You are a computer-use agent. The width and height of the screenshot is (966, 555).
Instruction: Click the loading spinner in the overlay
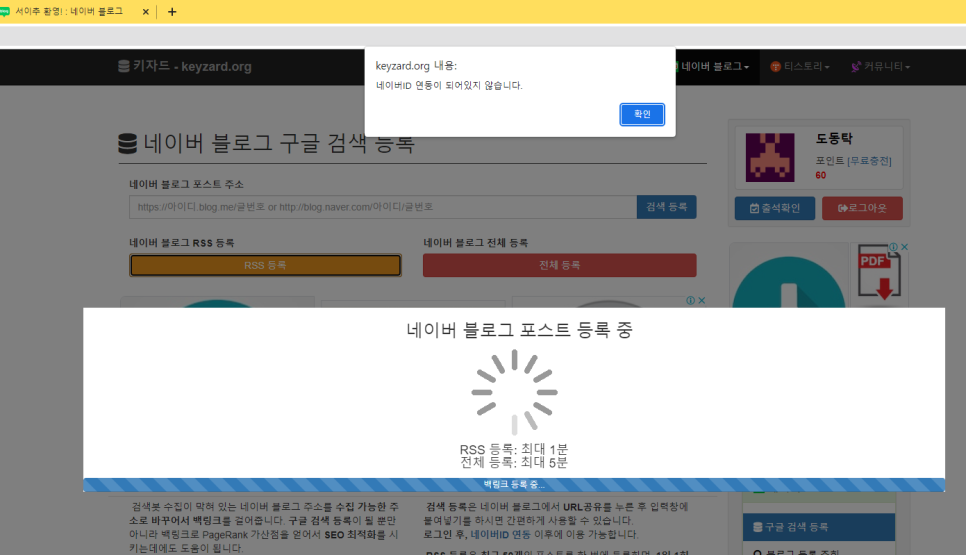514,392
